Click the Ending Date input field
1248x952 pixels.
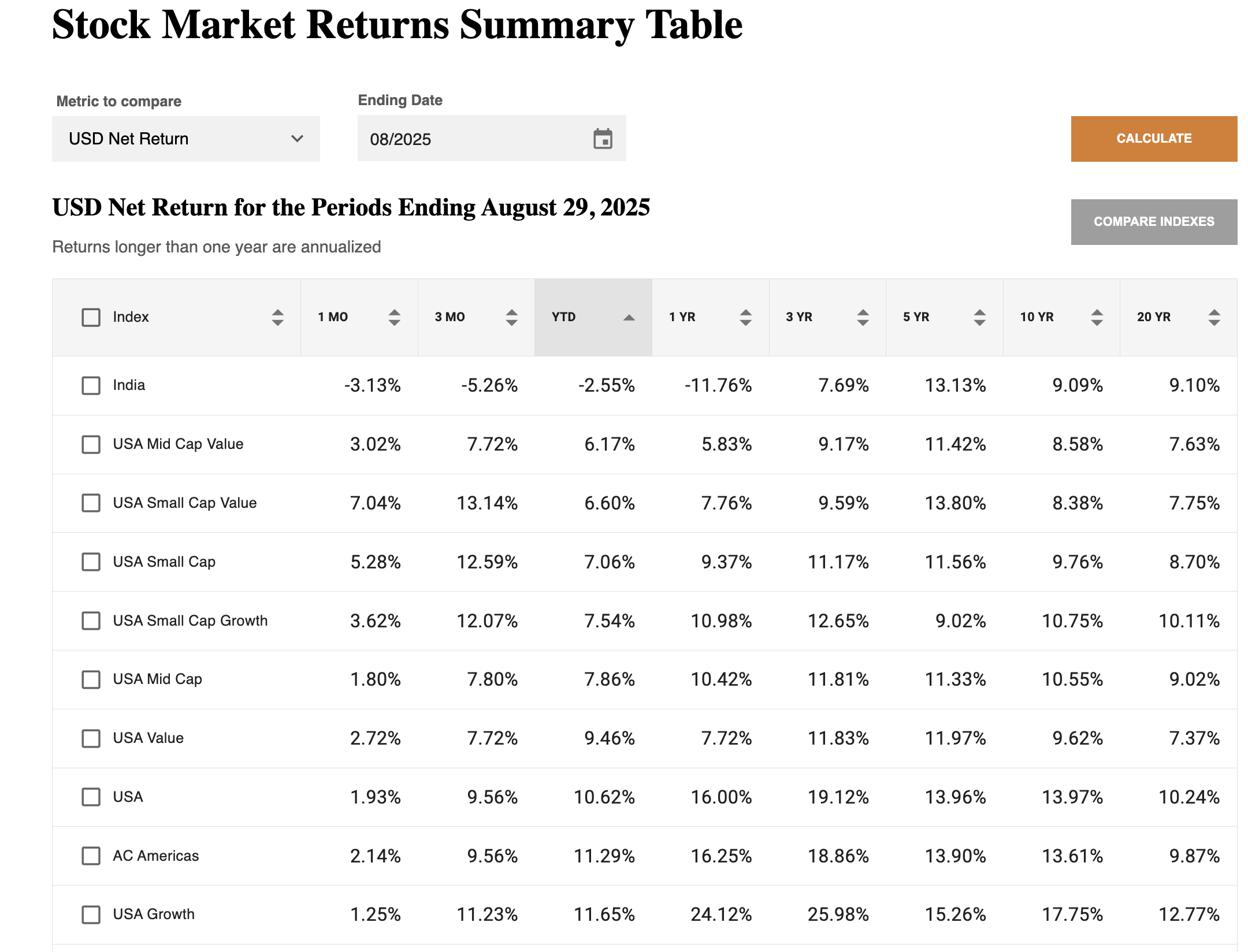pos(474,139)
